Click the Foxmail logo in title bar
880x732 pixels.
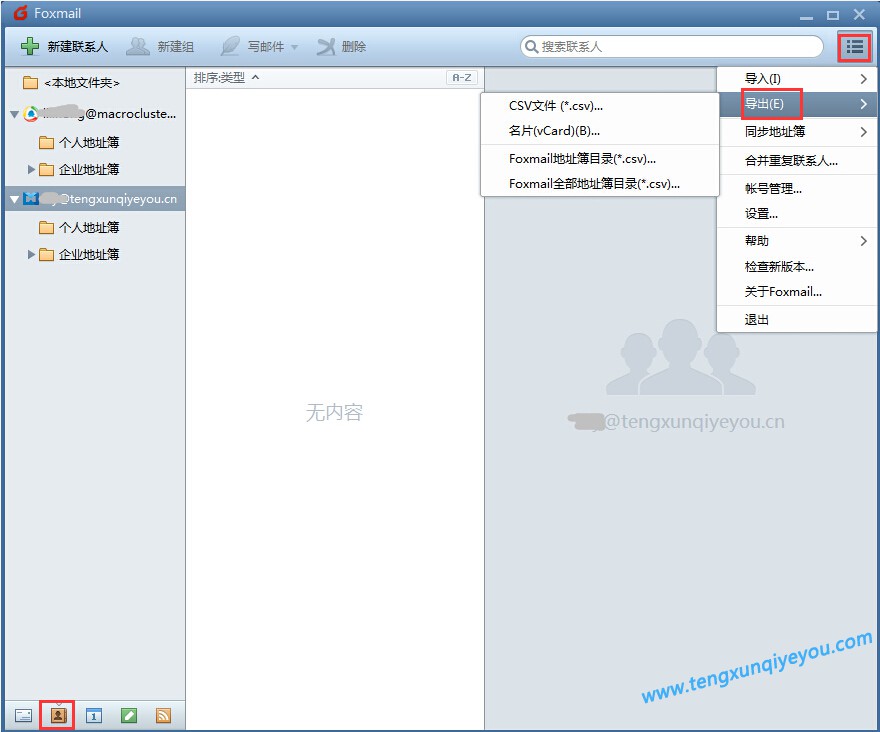21,13
